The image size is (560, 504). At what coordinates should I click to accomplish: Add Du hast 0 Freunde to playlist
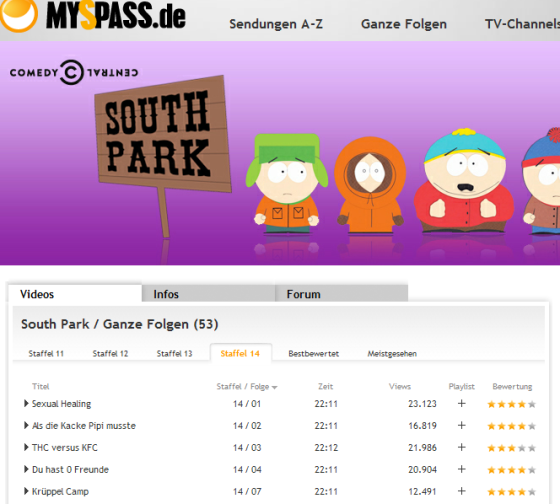pyautogui.click(x=461, y=469)
